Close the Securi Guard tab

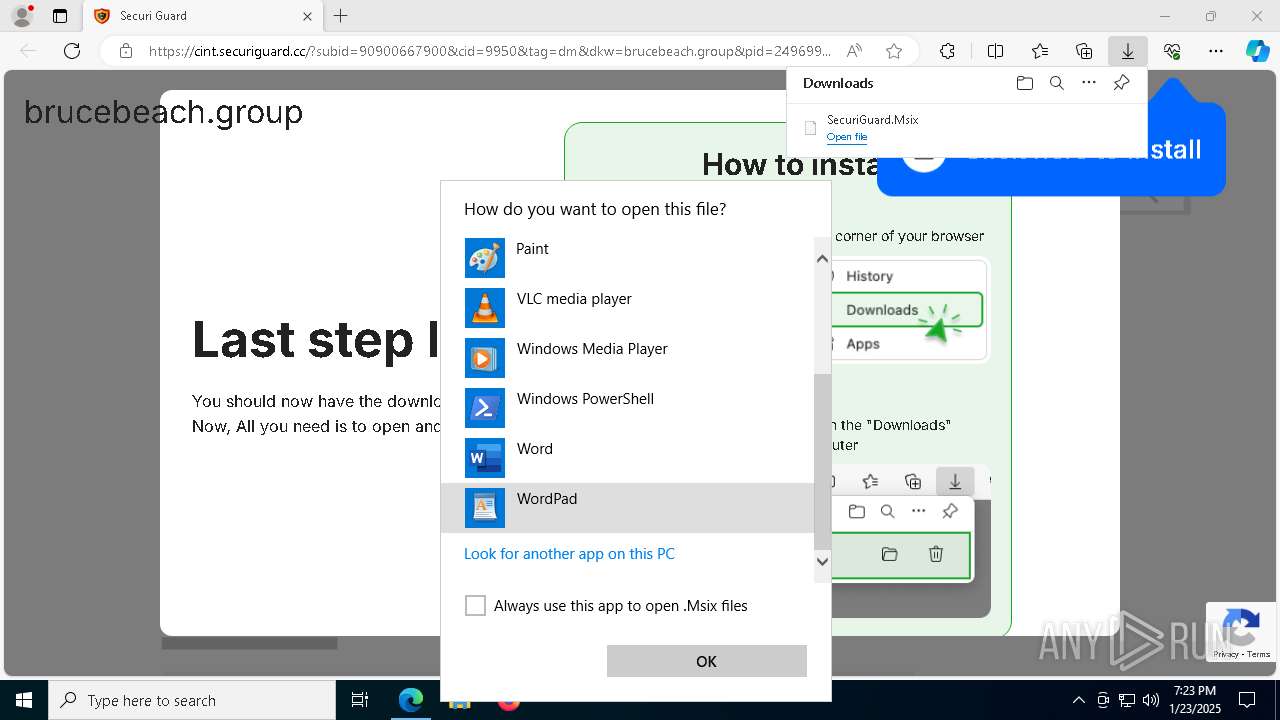tap(307, 16)
